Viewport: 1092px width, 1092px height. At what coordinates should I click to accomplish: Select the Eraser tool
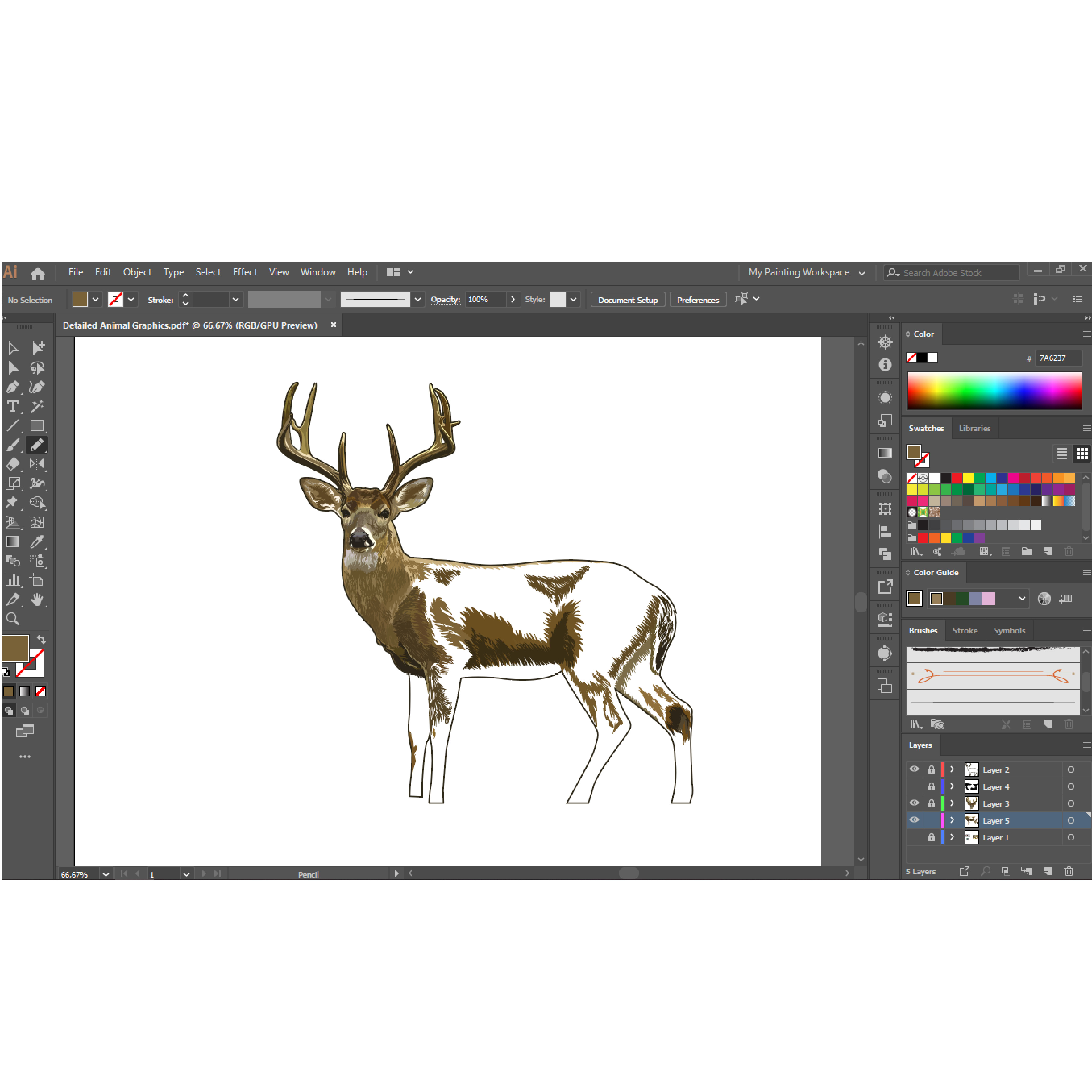pyautogui.click(x=14, y=464)
